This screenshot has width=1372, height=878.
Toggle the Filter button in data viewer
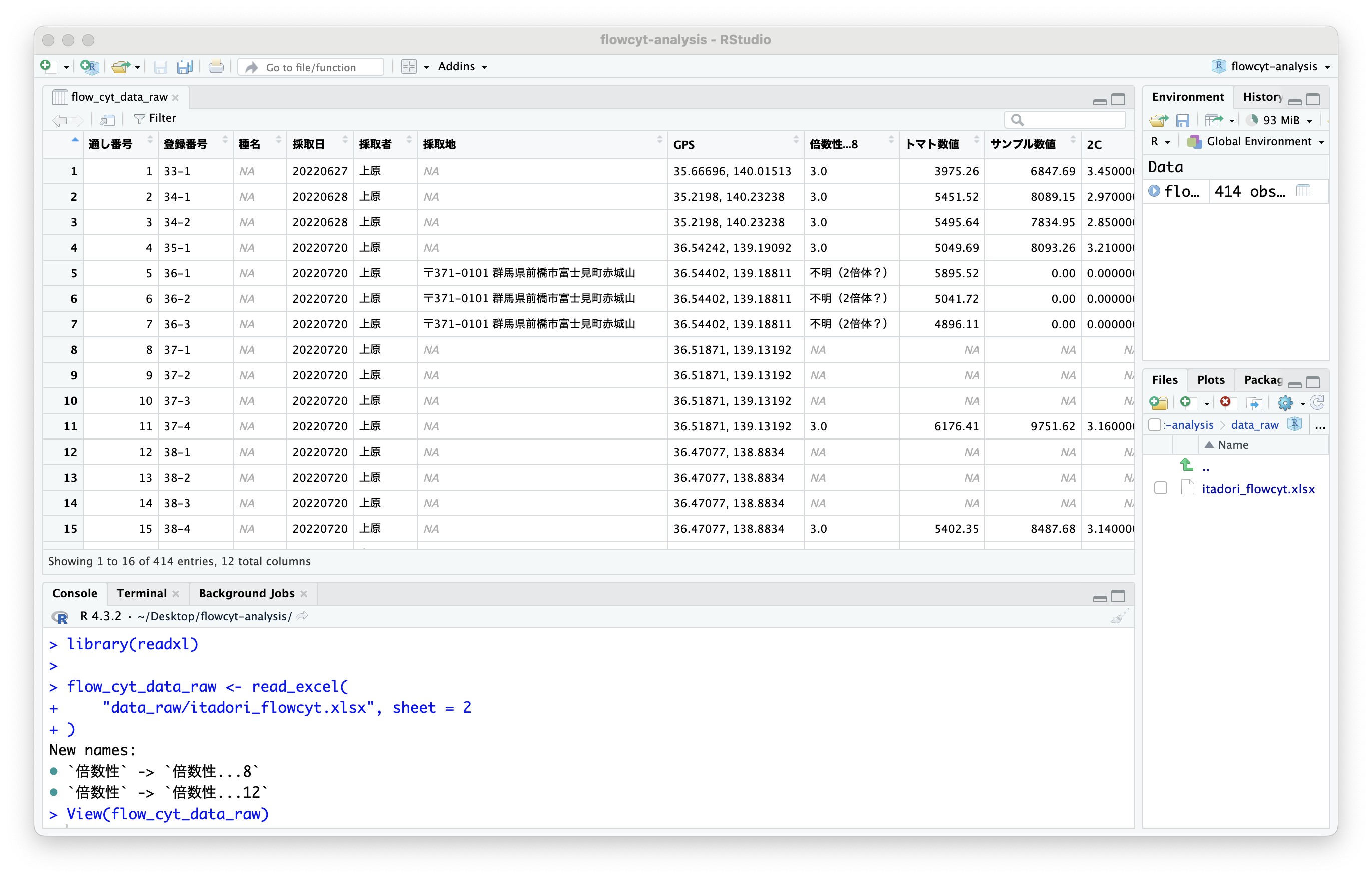click(155, 118)
